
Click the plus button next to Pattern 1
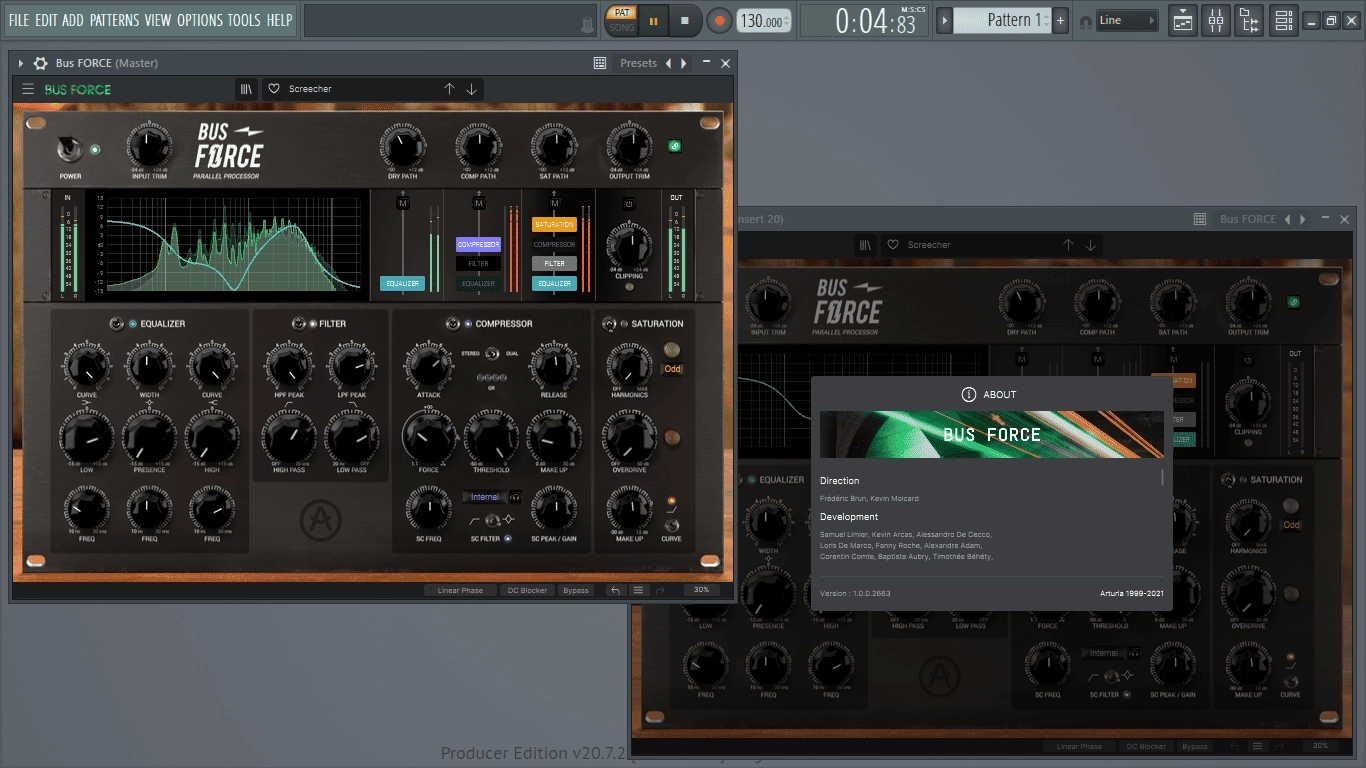(1060, 20)
